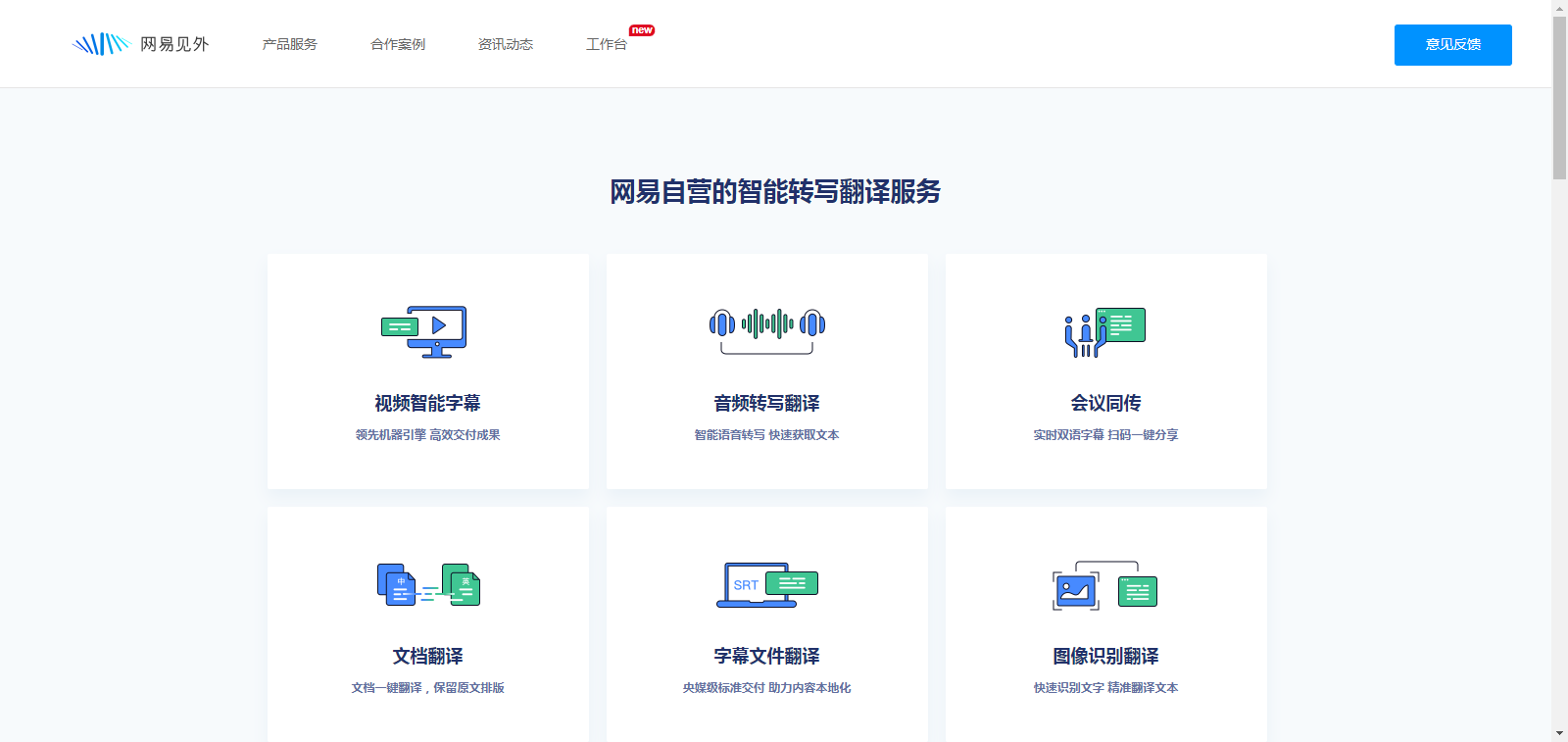Go to 资讯动态 in navigation

coord(506,44)
